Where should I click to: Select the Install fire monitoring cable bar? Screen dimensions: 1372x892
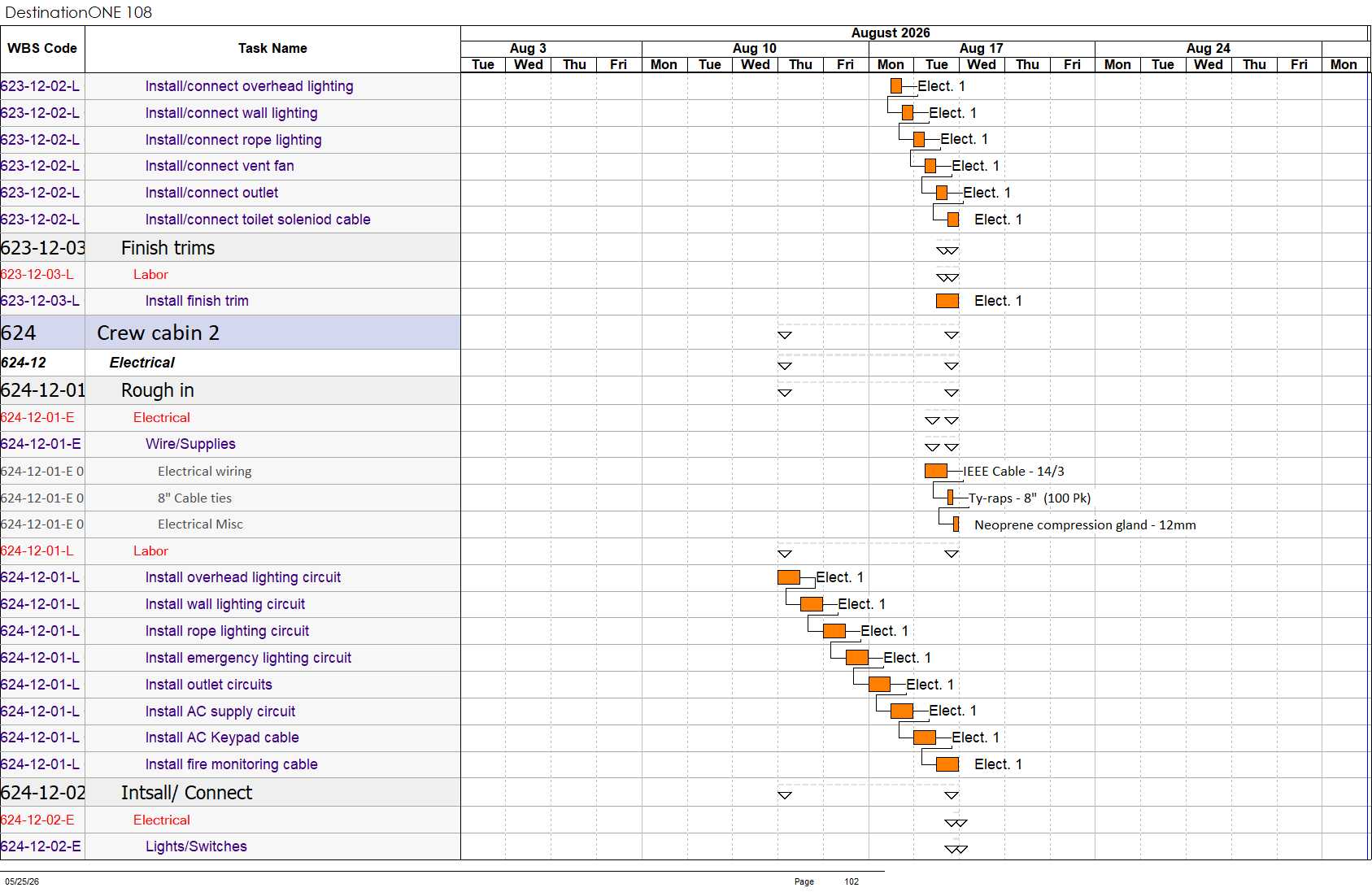pos(947,764)
